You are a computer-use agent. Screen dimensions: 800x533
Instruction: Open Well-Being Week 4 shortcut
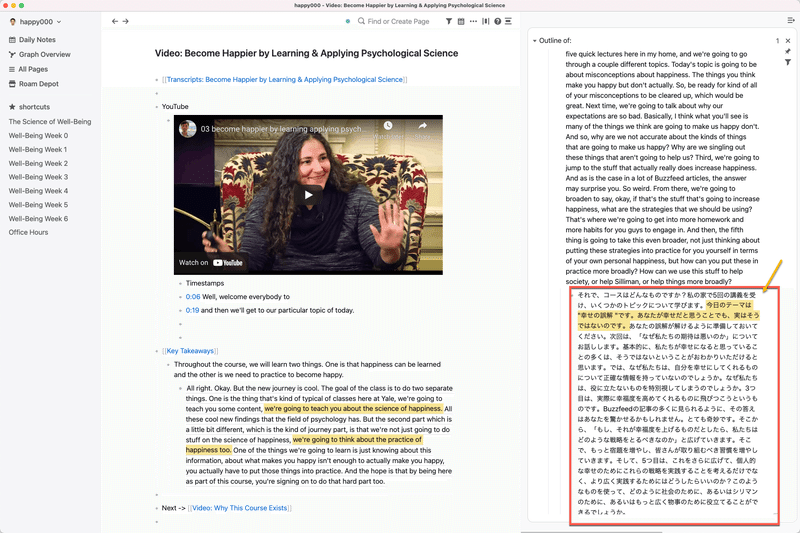point(38,191)
